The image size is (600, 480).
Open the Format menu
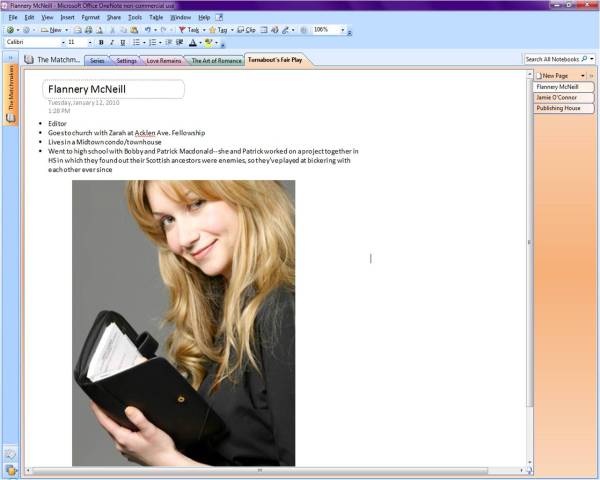(90, 17)
